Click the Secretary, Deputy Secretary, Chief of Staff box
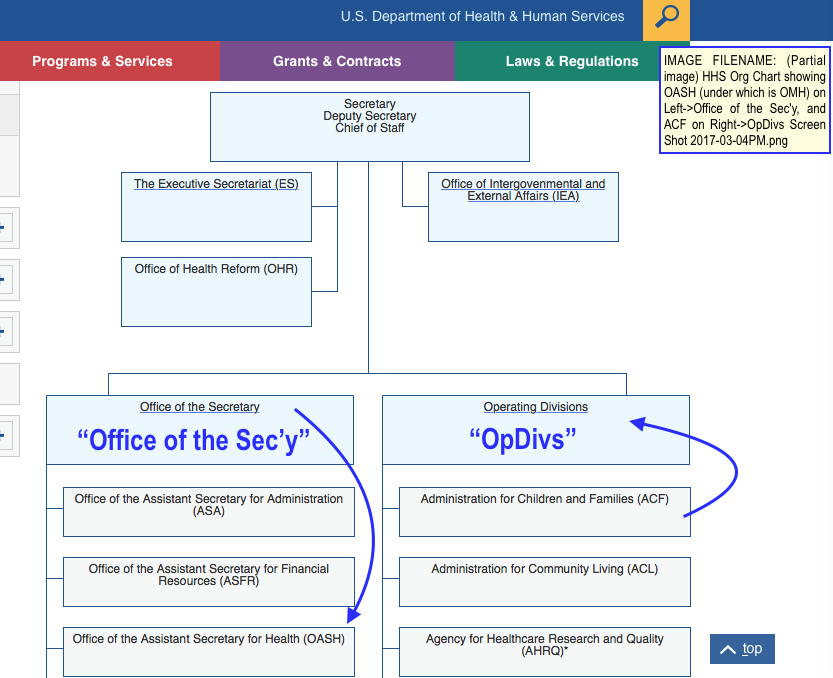The image size is (833, 678). point(369,126)
